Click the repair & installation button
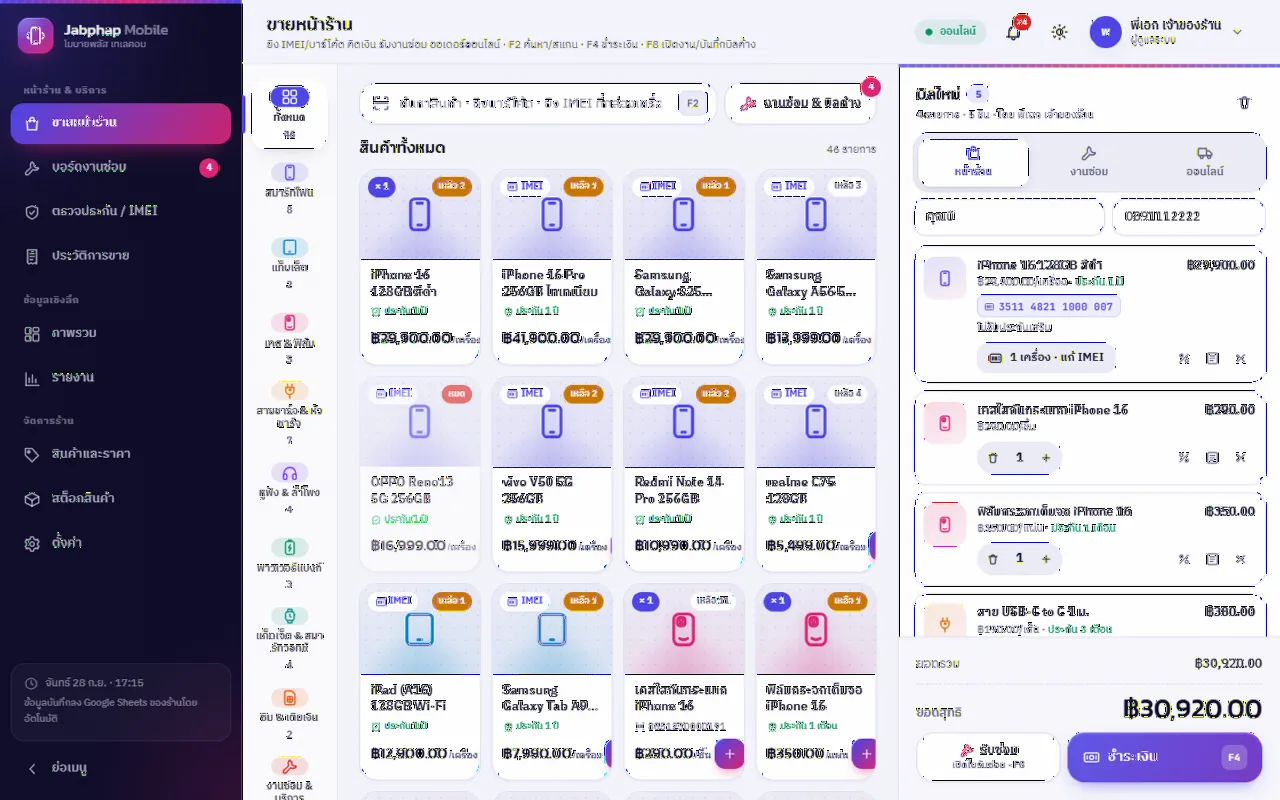Screen dimensions: 1280x800 point(800,103)
